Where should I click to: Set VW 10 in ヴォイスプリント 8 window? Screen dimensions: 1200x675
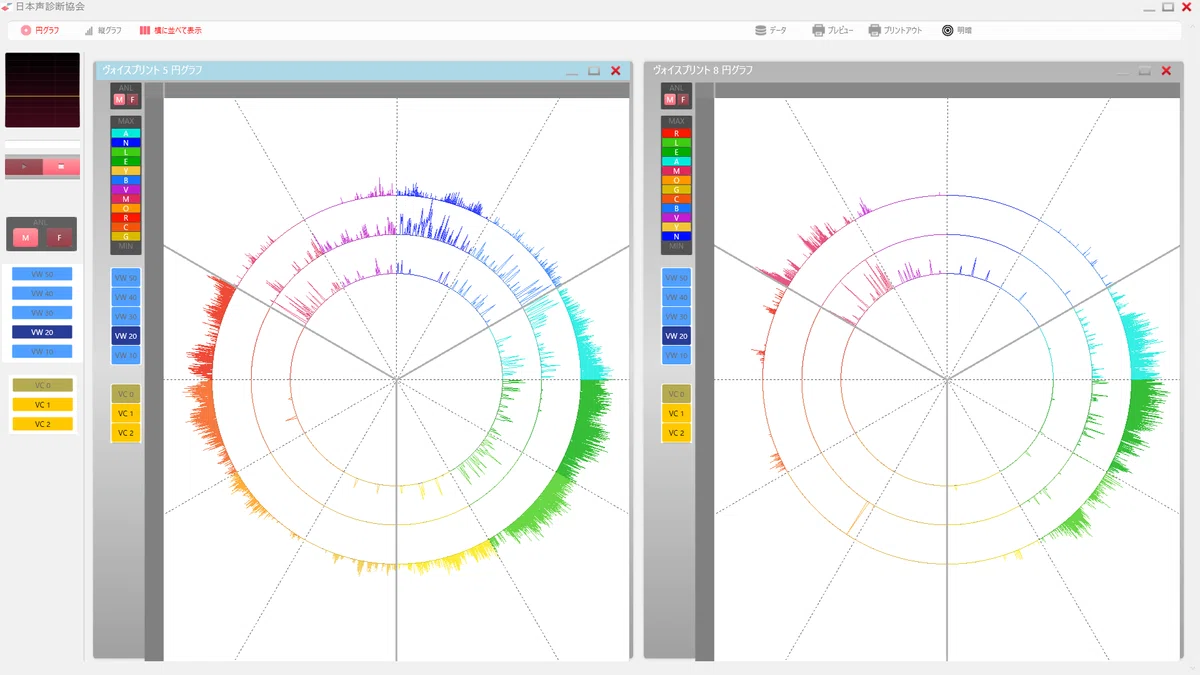coord(676,356)
